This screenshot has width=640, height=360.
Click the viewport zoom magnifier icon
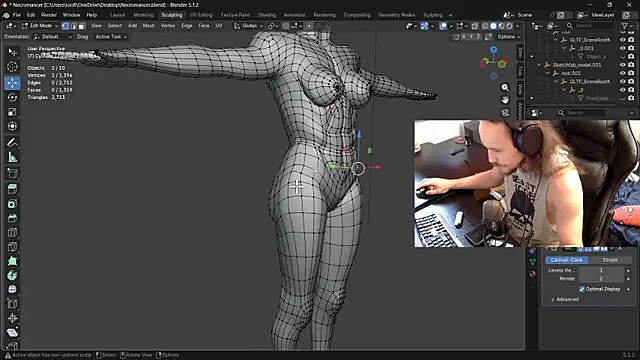click(505, 88)
